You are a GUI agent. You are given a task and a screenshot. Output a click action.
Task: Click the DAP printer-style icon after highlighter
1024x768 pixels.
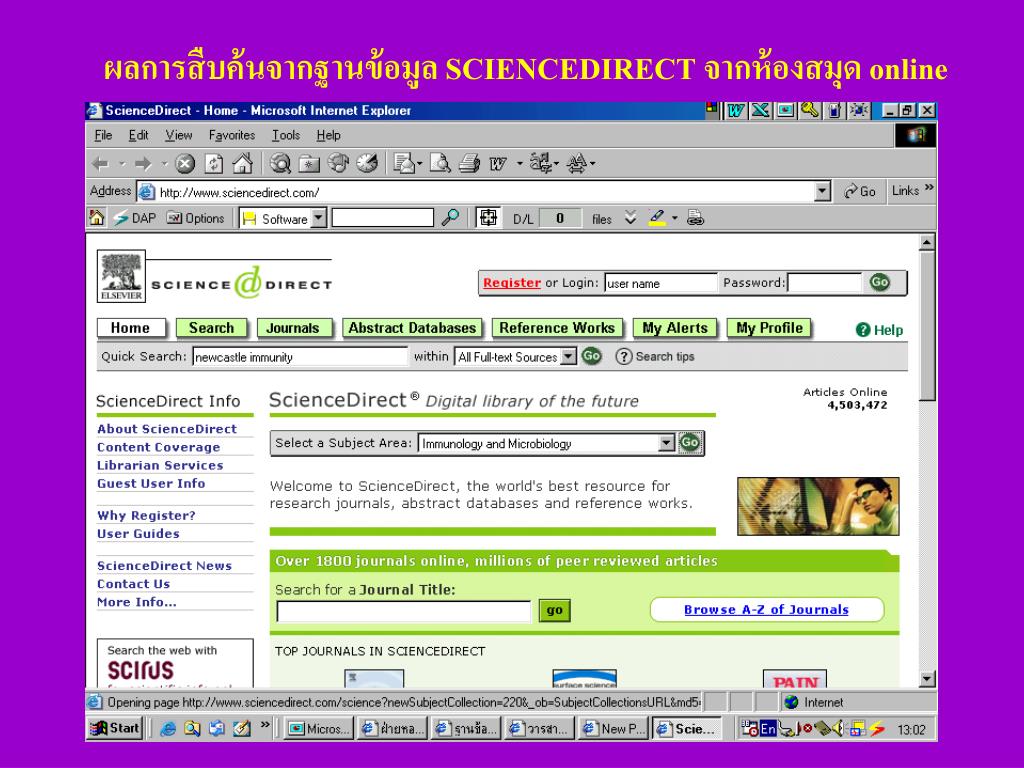click(696, 218)
